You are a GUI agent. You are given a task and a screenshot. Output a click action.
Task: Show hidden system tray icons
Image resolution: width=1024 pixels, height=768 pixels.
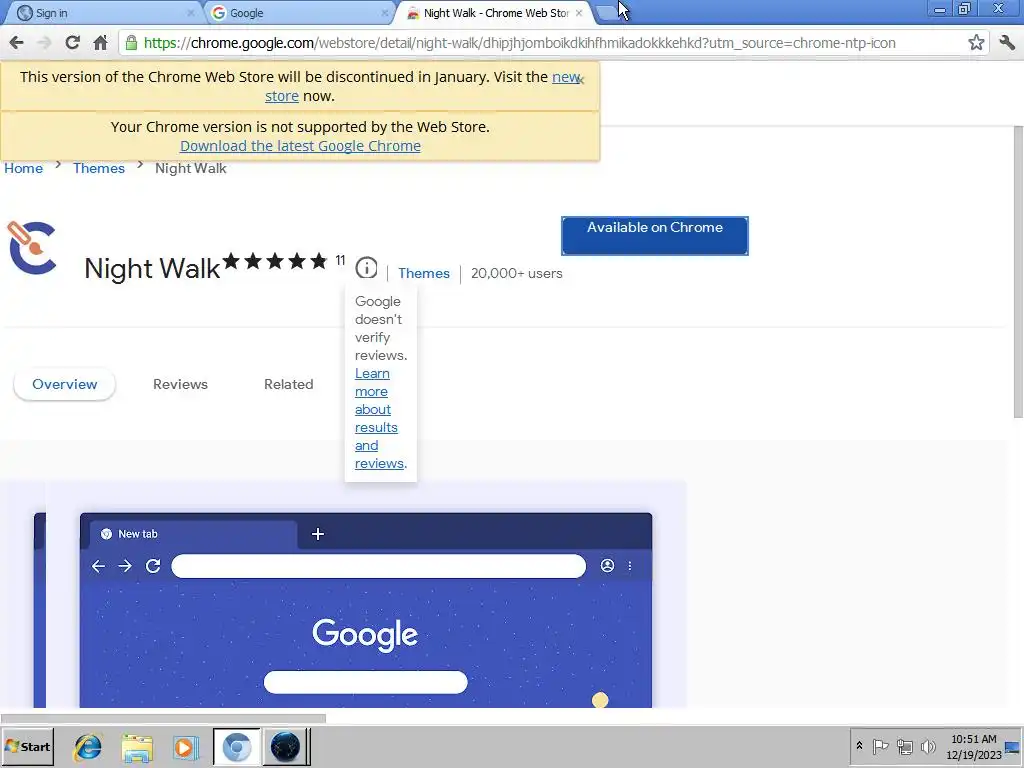(x=859, y=746)
